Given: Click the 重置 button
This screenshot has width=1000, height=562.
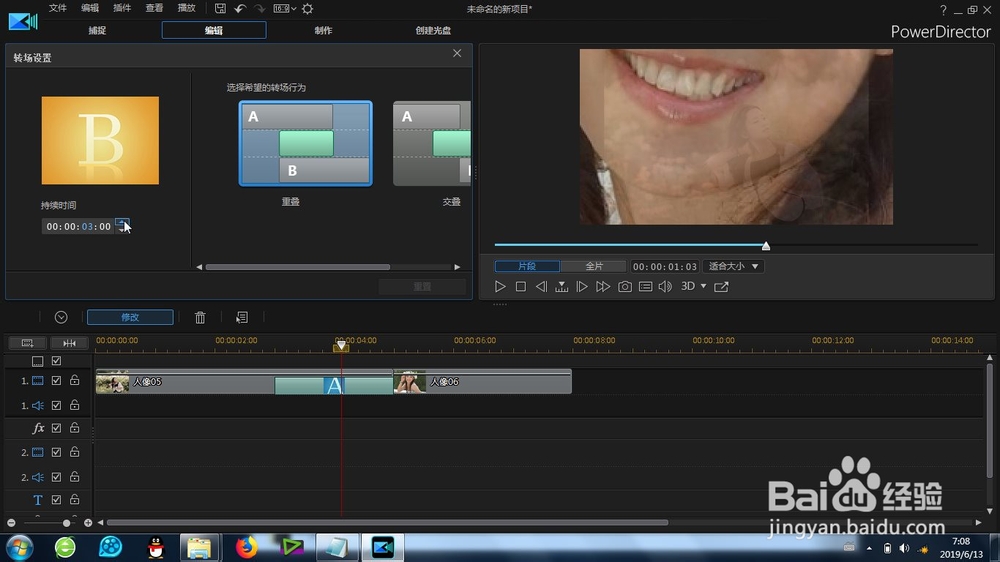Looking at the screenshot, I should pyautogui.click(x=422, y=286).
